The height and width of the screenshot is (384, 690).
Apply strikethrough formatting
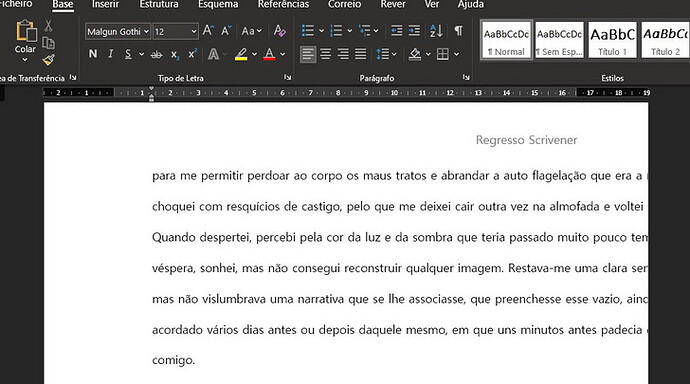156,55
